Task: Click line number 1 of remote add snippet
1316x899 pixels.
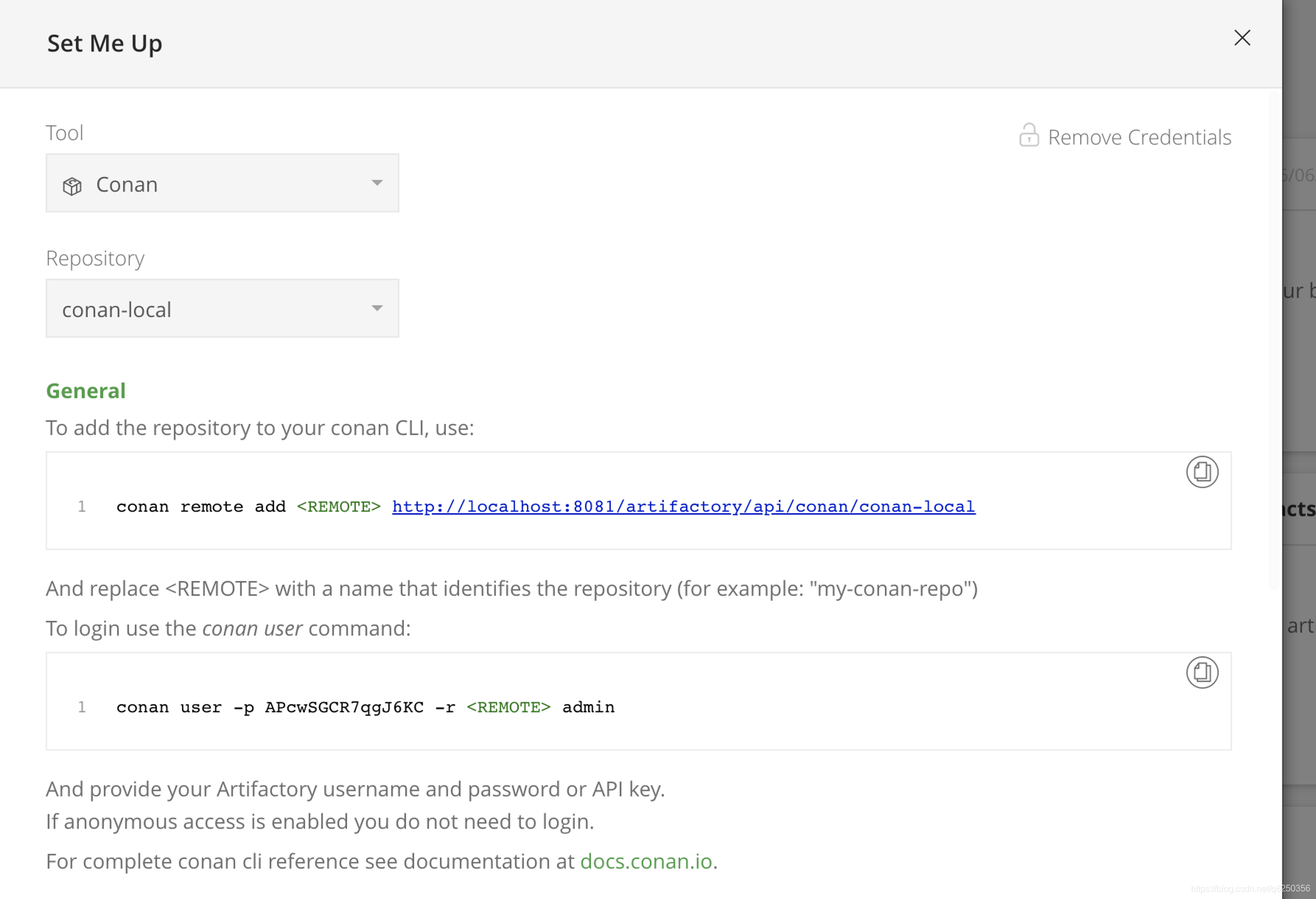Action: click(x=82, y=506)
